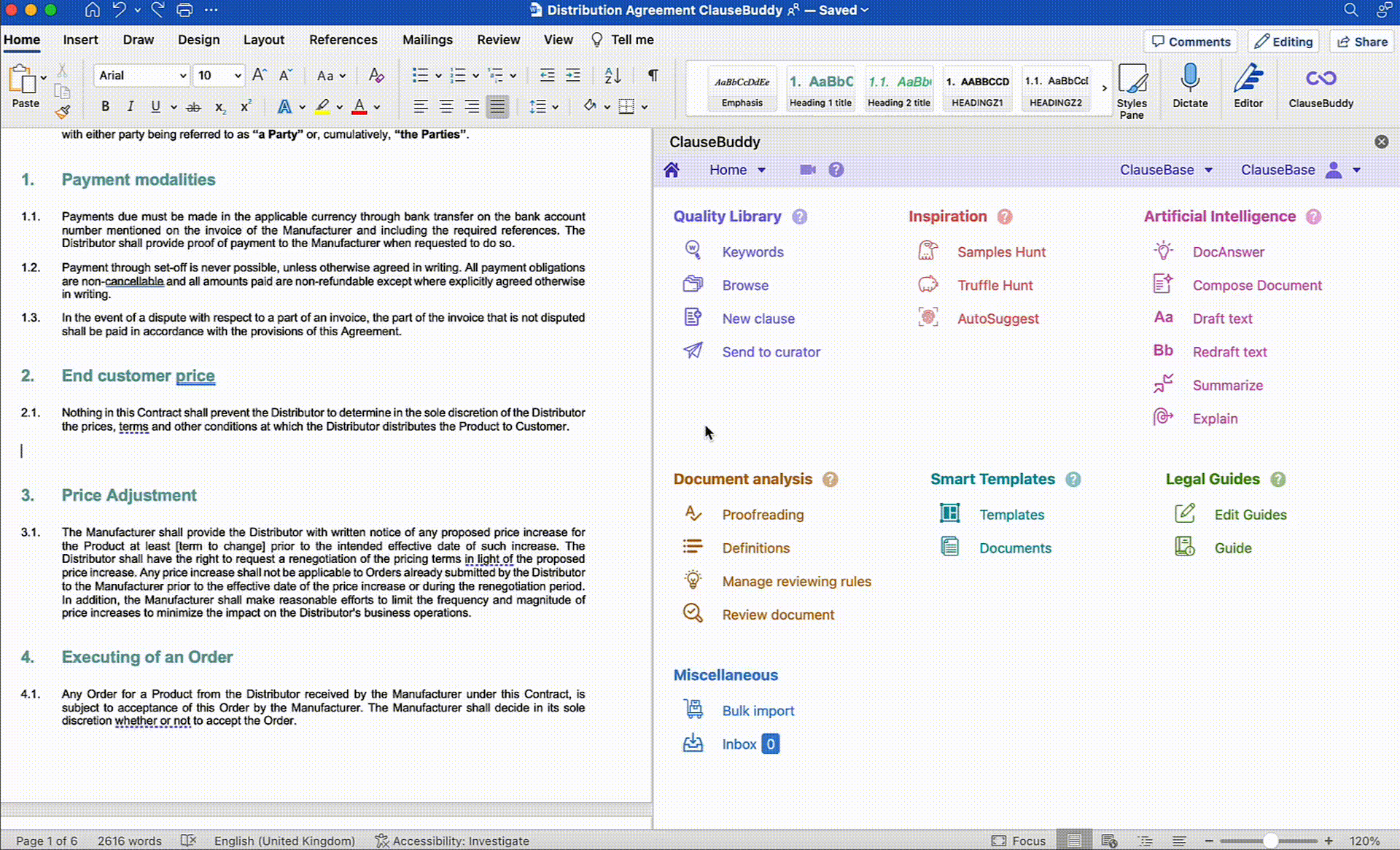Open Samples Hunt icon
Screen dimensions: 1400x850
tap(927, 251)
